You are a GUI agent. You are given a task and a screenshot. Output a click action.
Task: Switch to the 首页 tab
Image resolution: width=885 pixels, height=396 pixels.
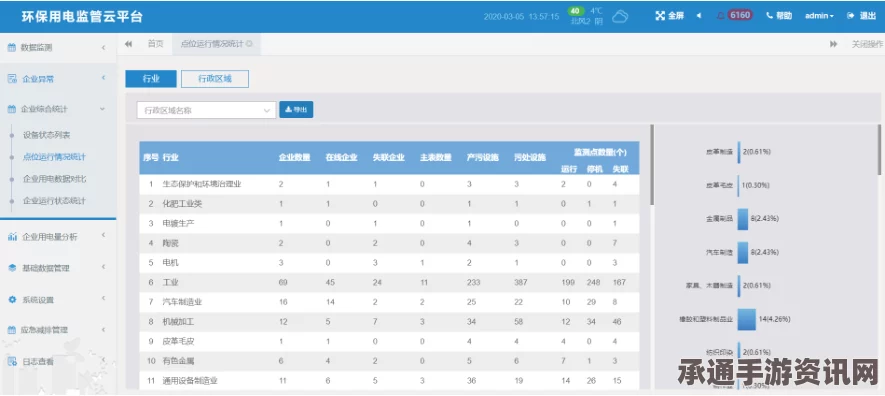155,44
